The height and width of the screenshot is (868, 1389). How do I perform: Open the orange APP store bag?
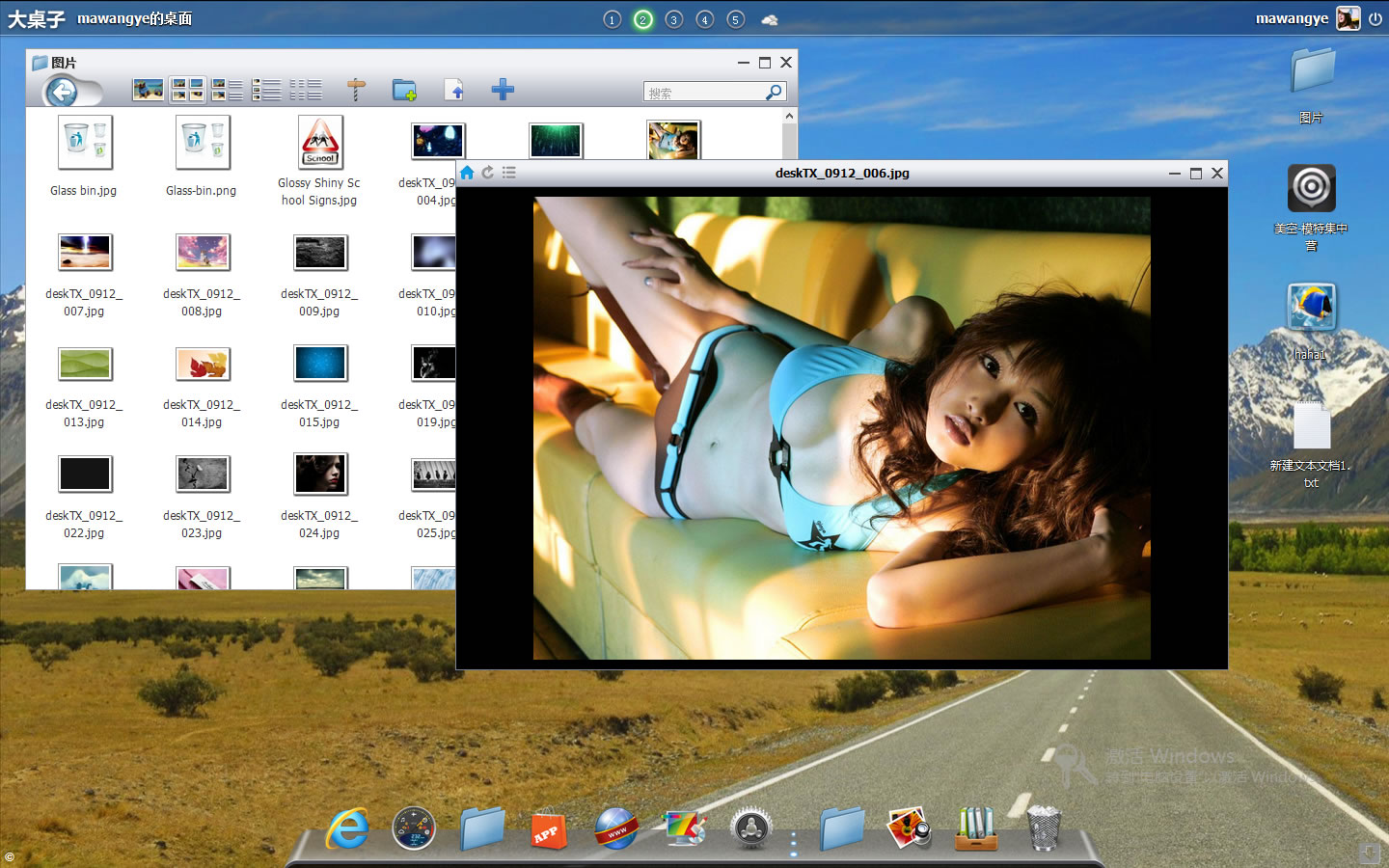click(x=547, y=827)
